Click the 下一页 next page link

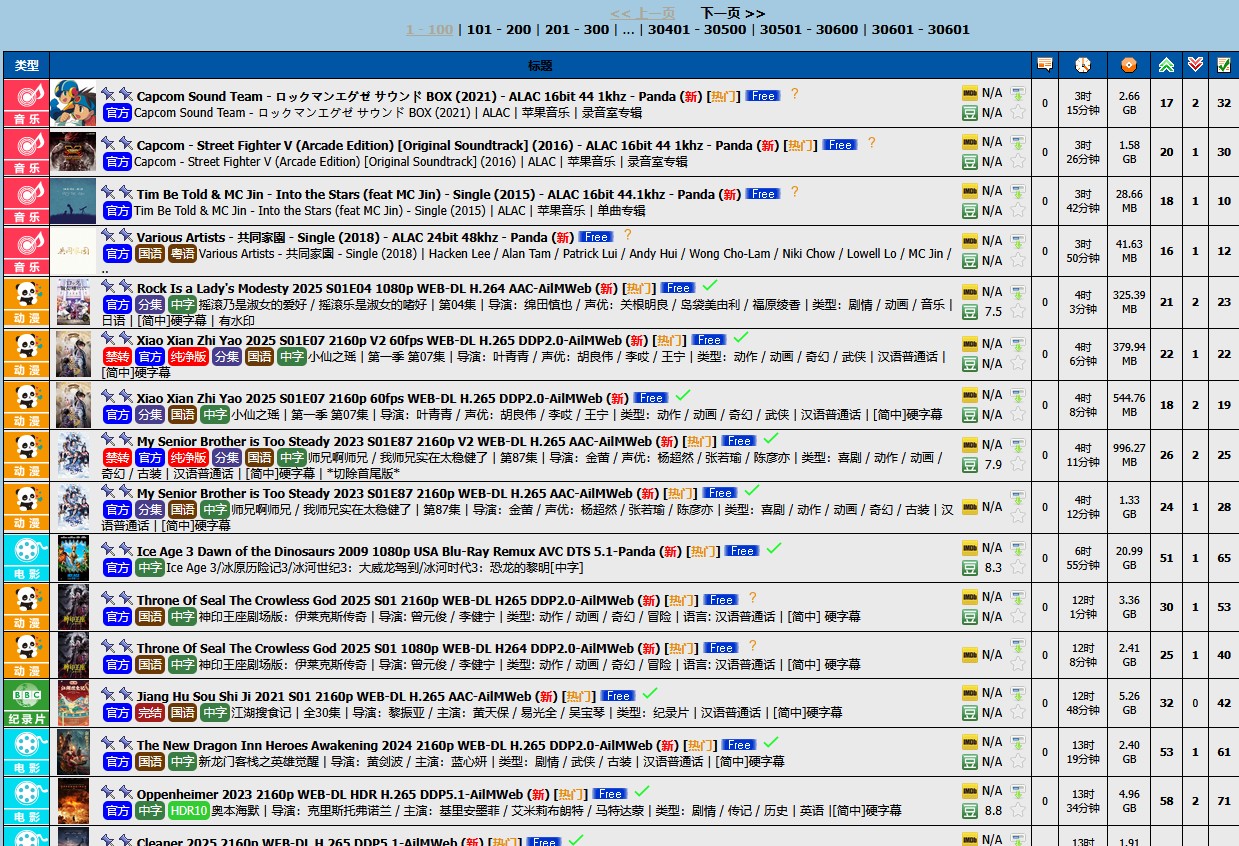(732, 13)
